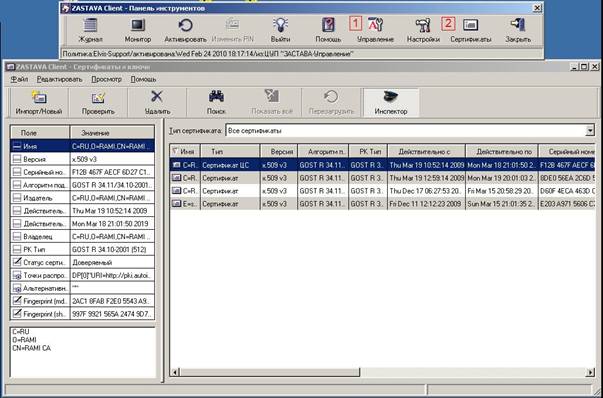This screenshot has width=603, height=398.
Task: Open the Журнал tool in ZASTAVA toolbar panel
Action: [x=90, y=30]
